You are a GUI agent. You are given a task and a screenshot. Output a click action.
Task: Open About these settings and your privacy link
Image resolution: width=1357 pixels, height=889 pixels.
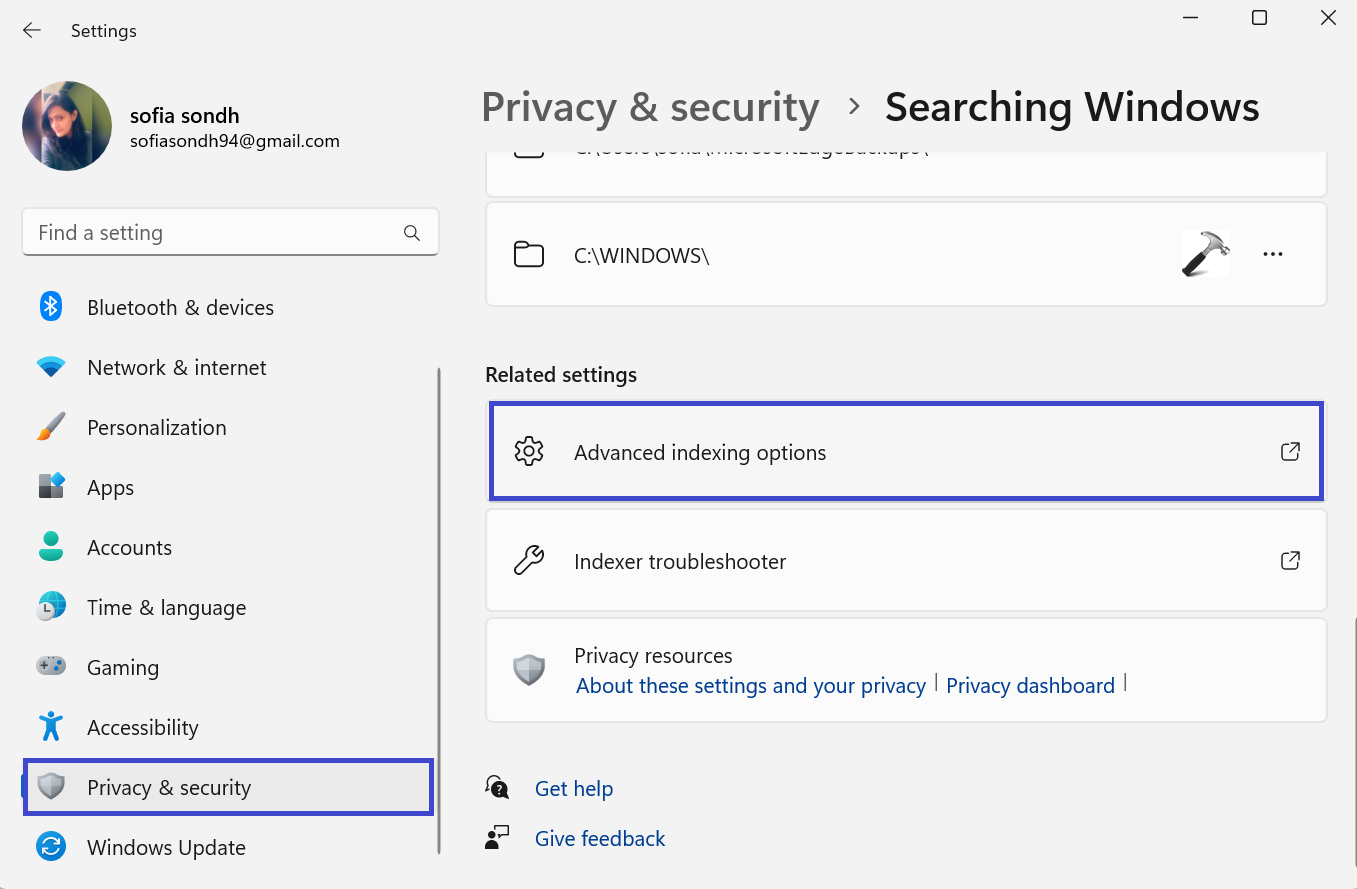pyautogui.click(x=751, y=686)
